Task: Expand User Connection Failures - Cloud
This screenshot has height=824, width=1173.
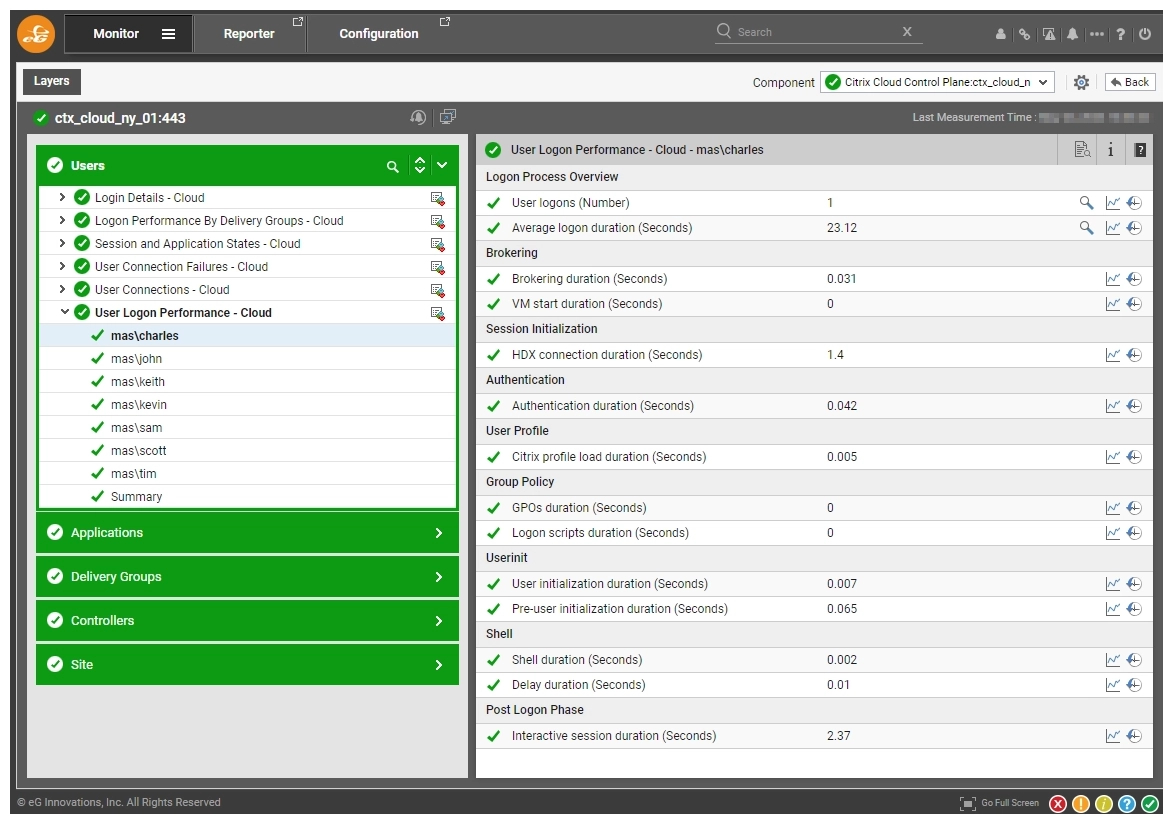Action: [62, 266]
